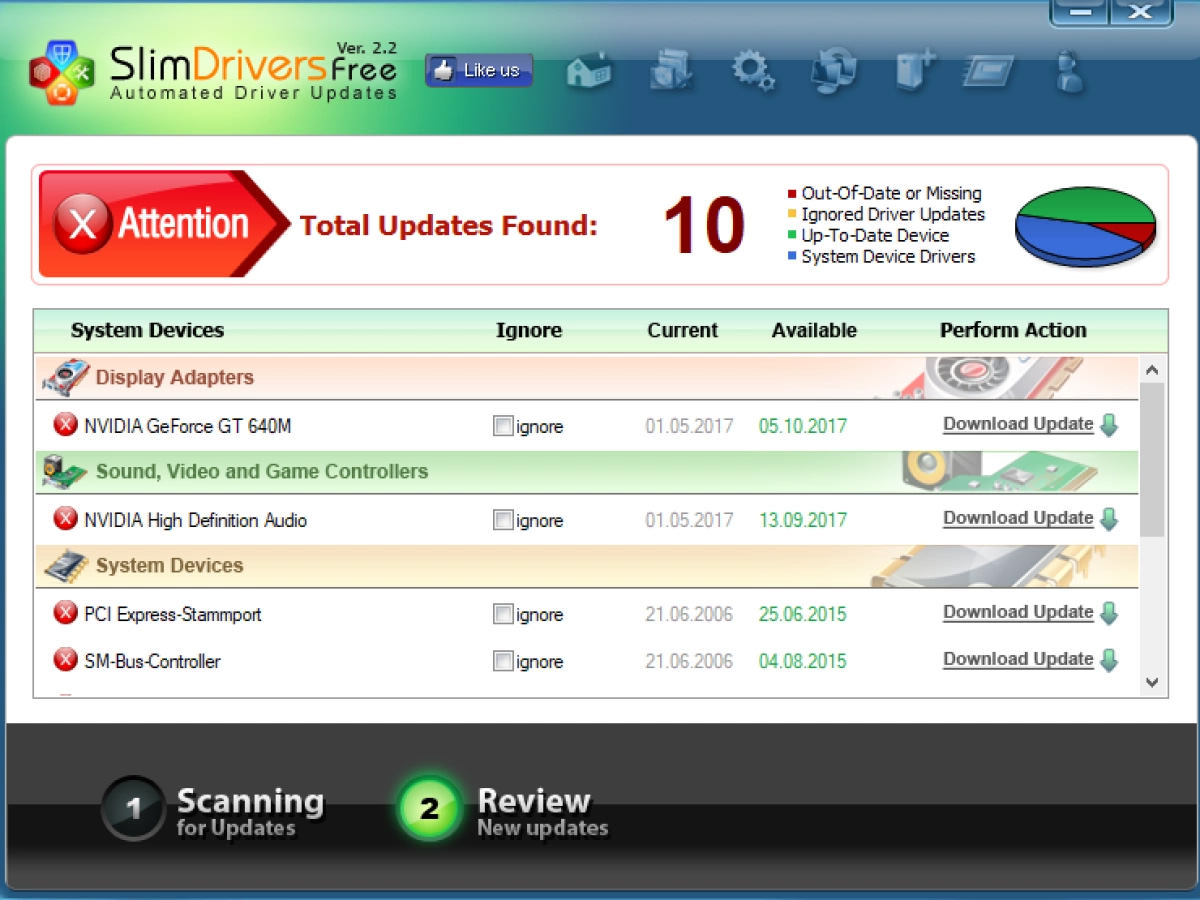Viewport: 1200px width, 900px height.
Task: Click the System Devices column header
Action: click(x=147, y=330)
